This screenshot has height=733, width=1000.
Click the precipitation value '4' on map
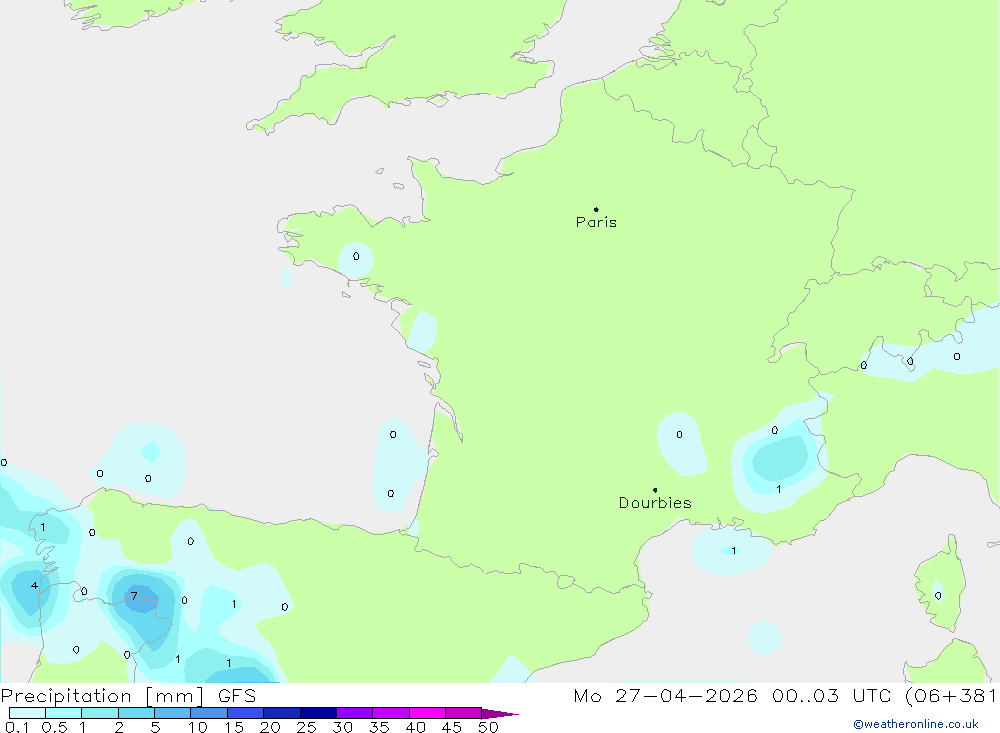pos(34,585)
